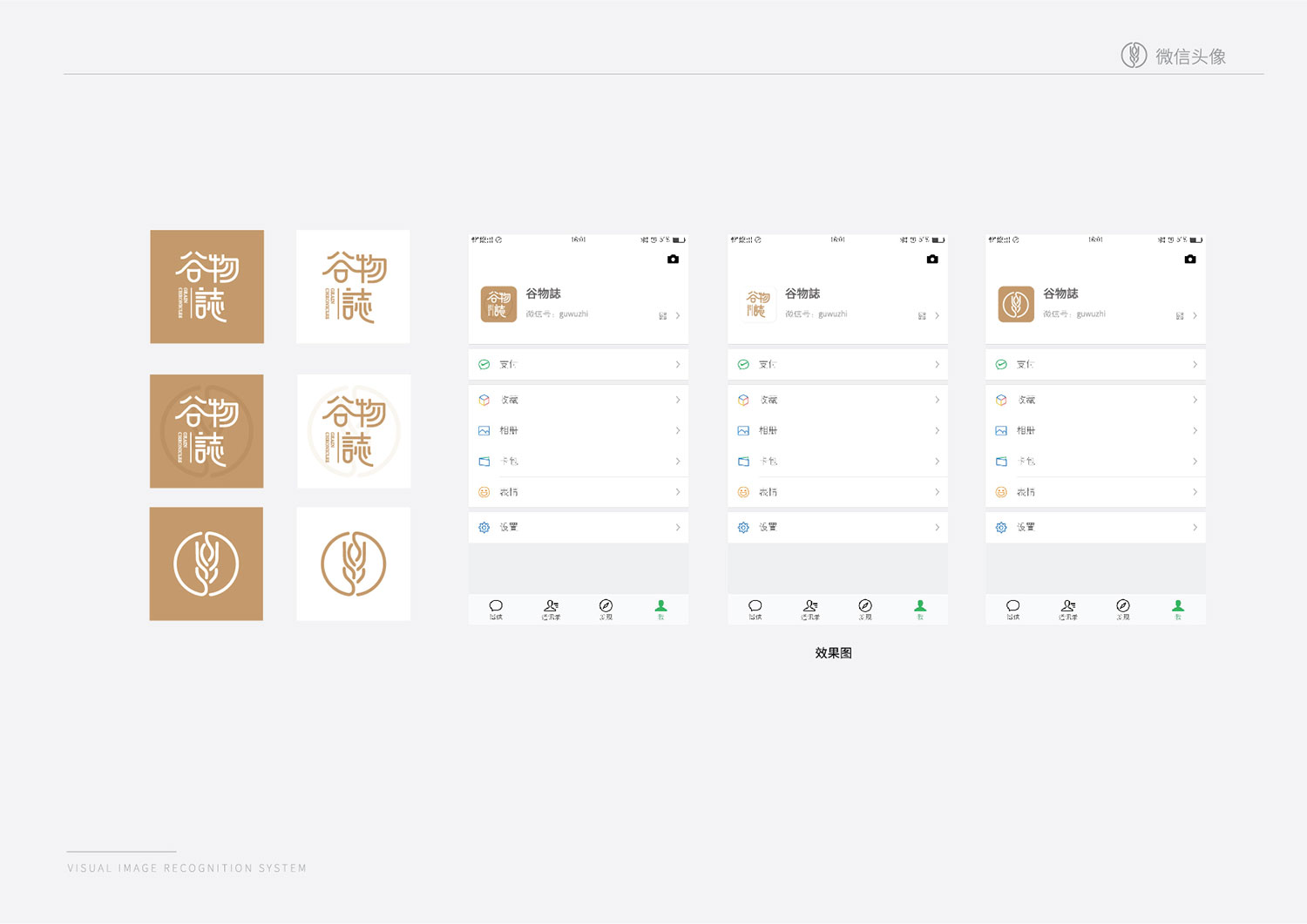Expand the 设置 row chevron in the left phone

[678, 528]
